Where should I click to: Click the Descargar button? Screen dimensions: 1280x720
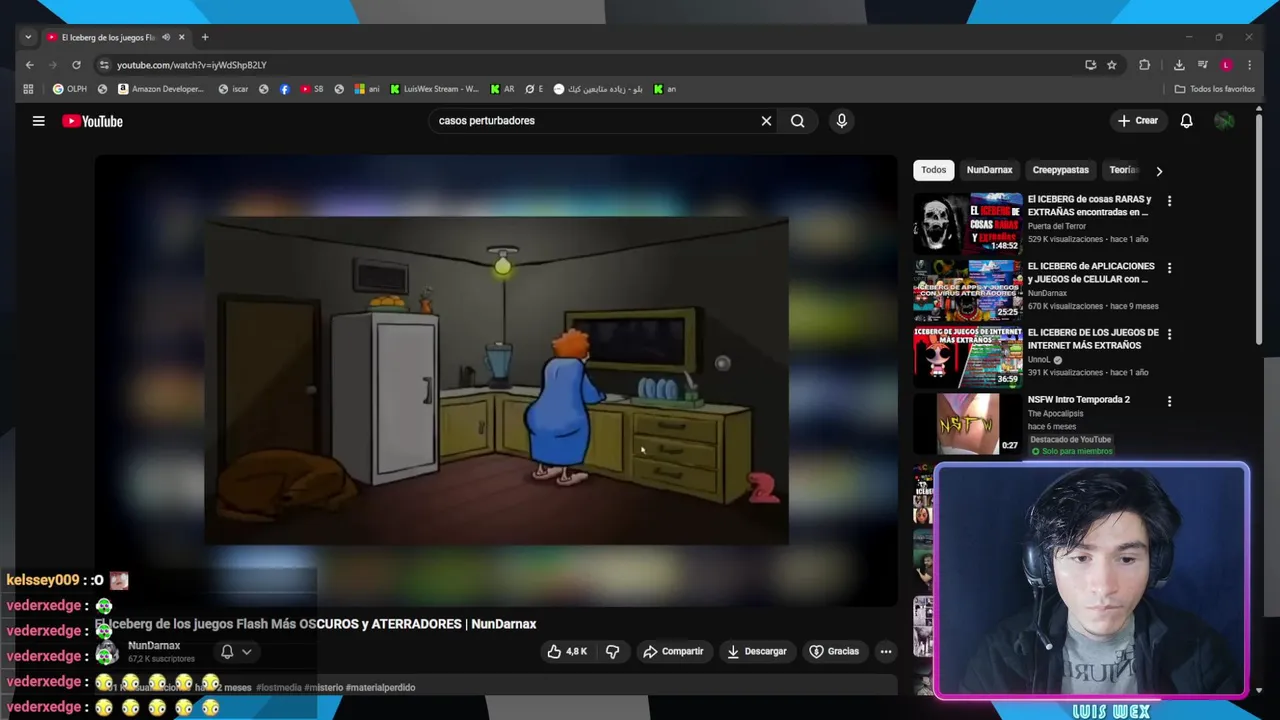point(756,651)
